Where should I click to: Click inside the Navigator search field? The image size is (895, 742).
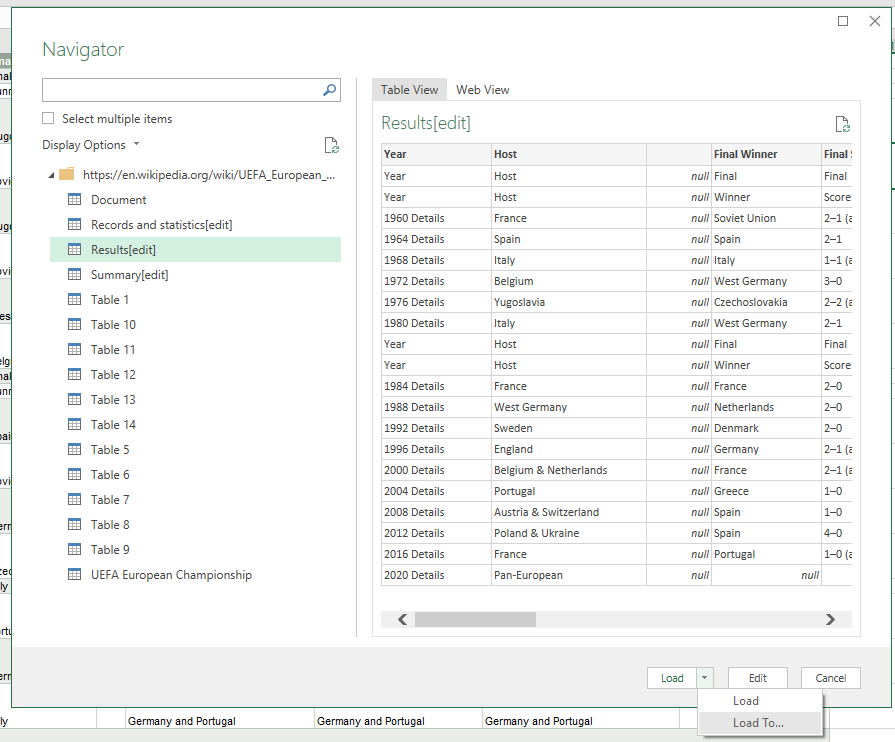coord(180,90)
